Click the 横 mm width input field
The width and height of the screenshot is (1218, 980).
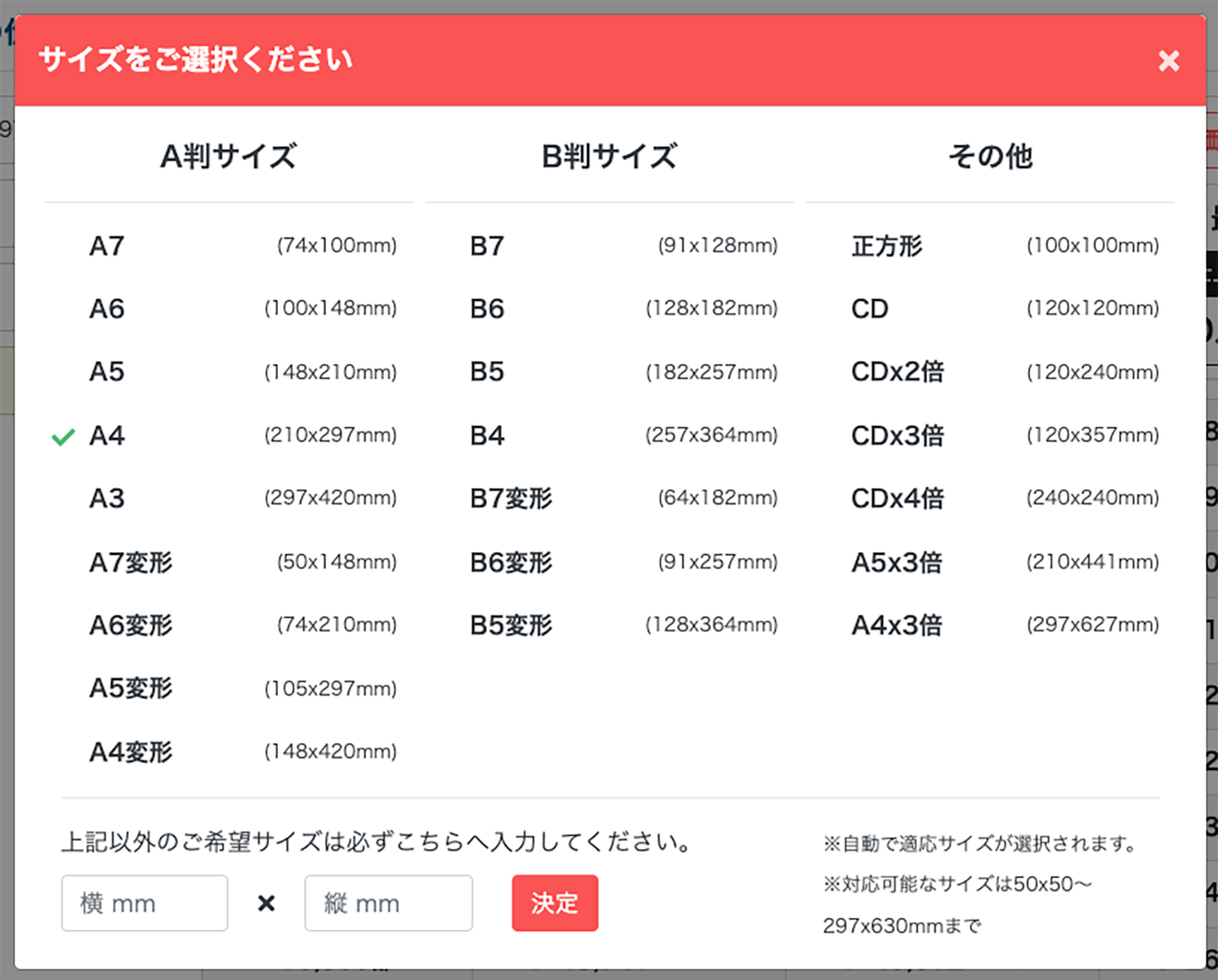point(144,903)
